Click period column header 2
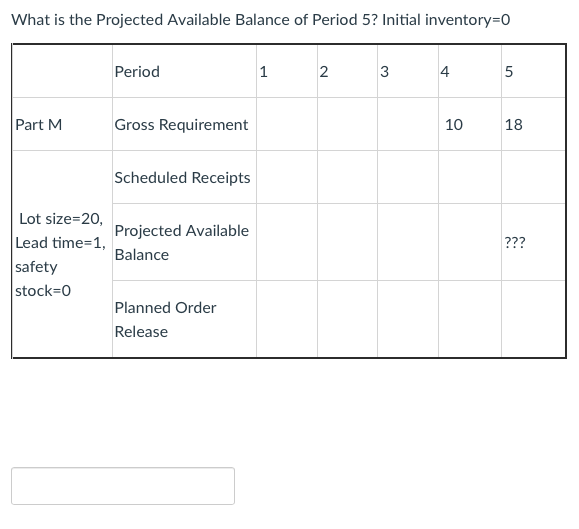The image size is (579, 529). click(324, 72)
